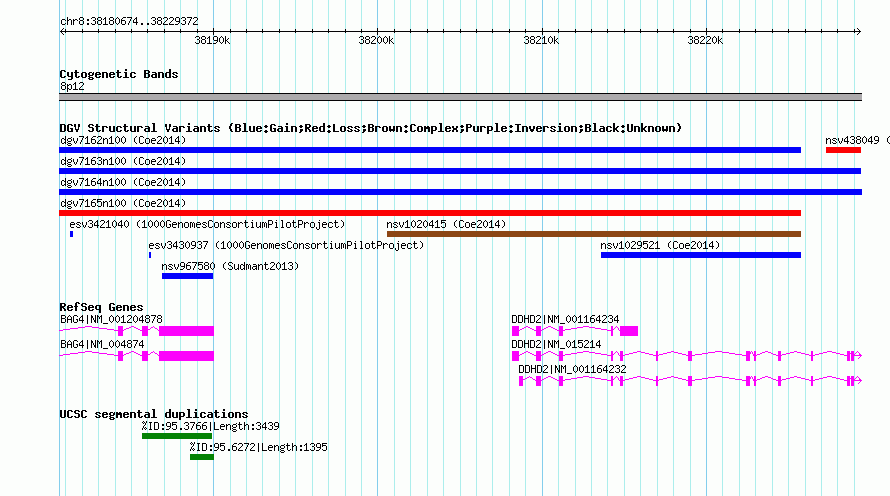Click the dgv7162n100 (Coe2014) label
This screenshot has height=496, width=890.
pos(123,140)
